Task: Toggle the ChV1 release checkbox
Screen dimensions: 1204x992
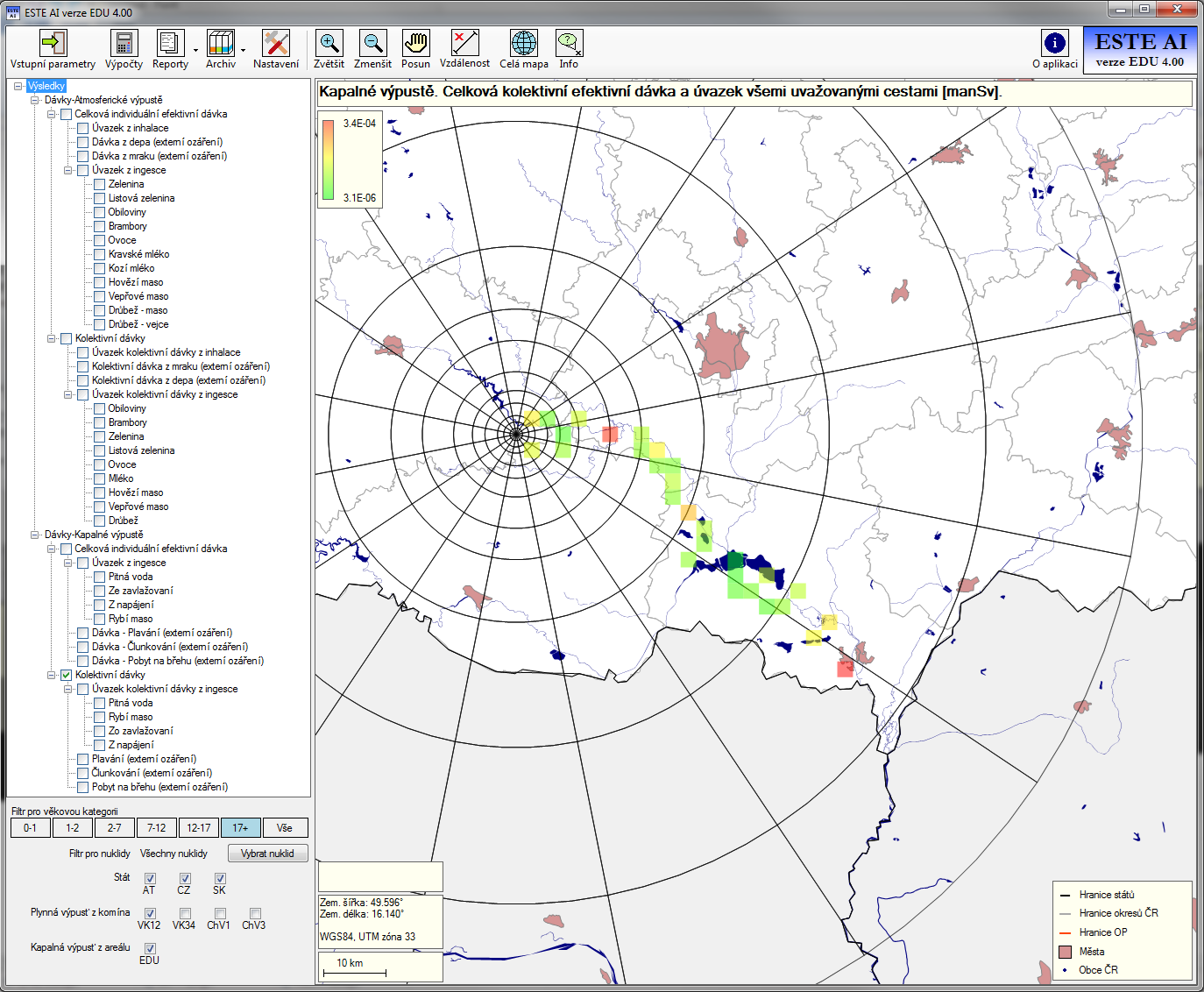Action: click(220, 913)
